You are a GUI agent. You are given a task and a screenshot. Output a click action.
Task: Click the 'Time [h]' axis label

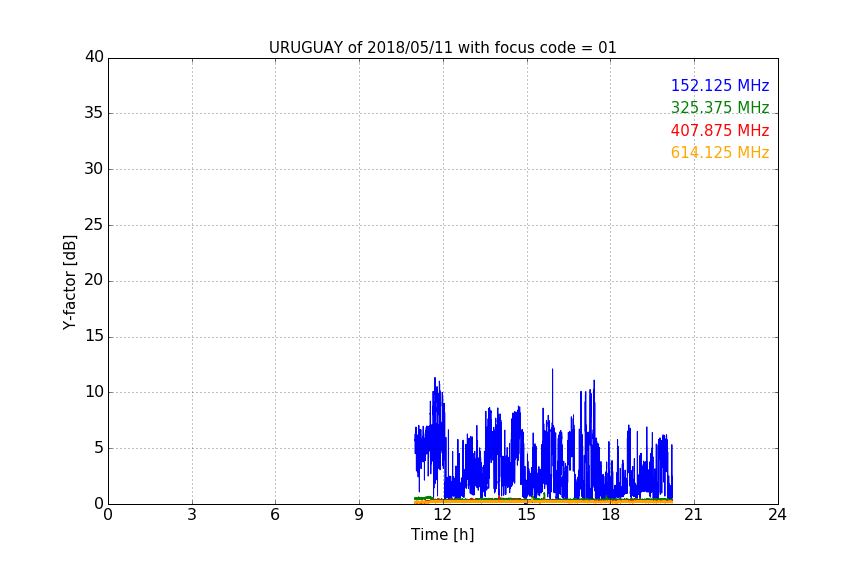(442, 535)
